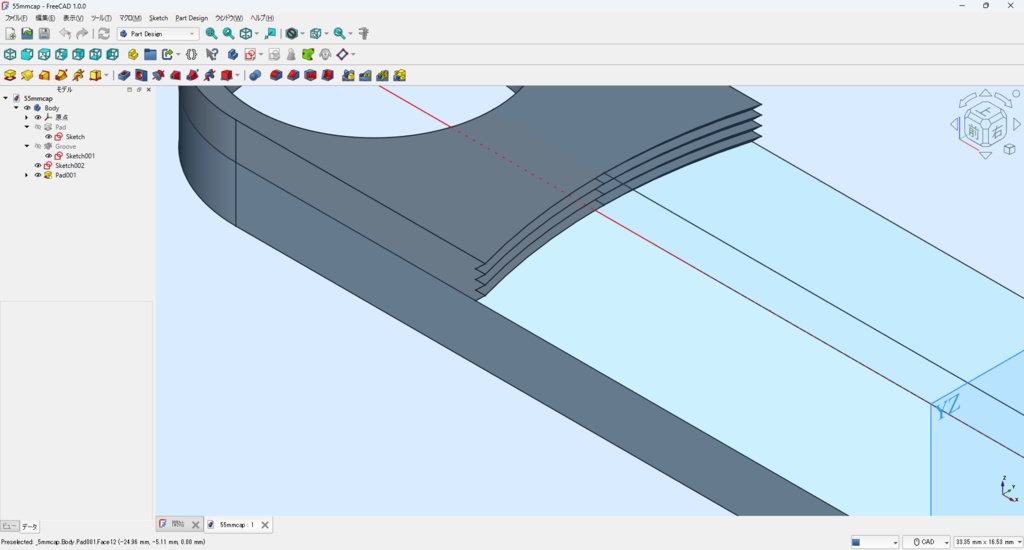Image resolution: width=1024 pixels, height=550 pixels.
Task: Save the document with the floppy icon
Action: pos(44,33)
